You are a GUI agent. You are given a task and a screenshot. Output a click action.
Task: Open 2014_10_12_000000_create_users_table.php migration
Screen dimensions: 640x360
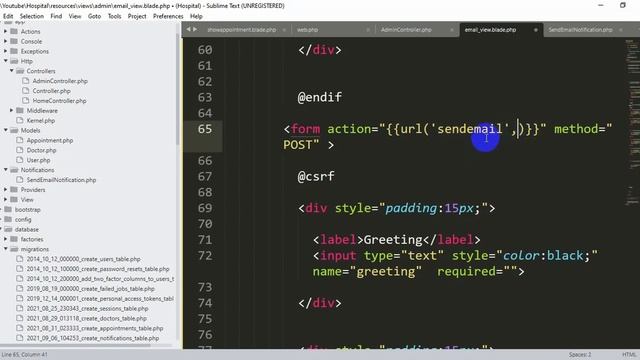click(83, 259)
